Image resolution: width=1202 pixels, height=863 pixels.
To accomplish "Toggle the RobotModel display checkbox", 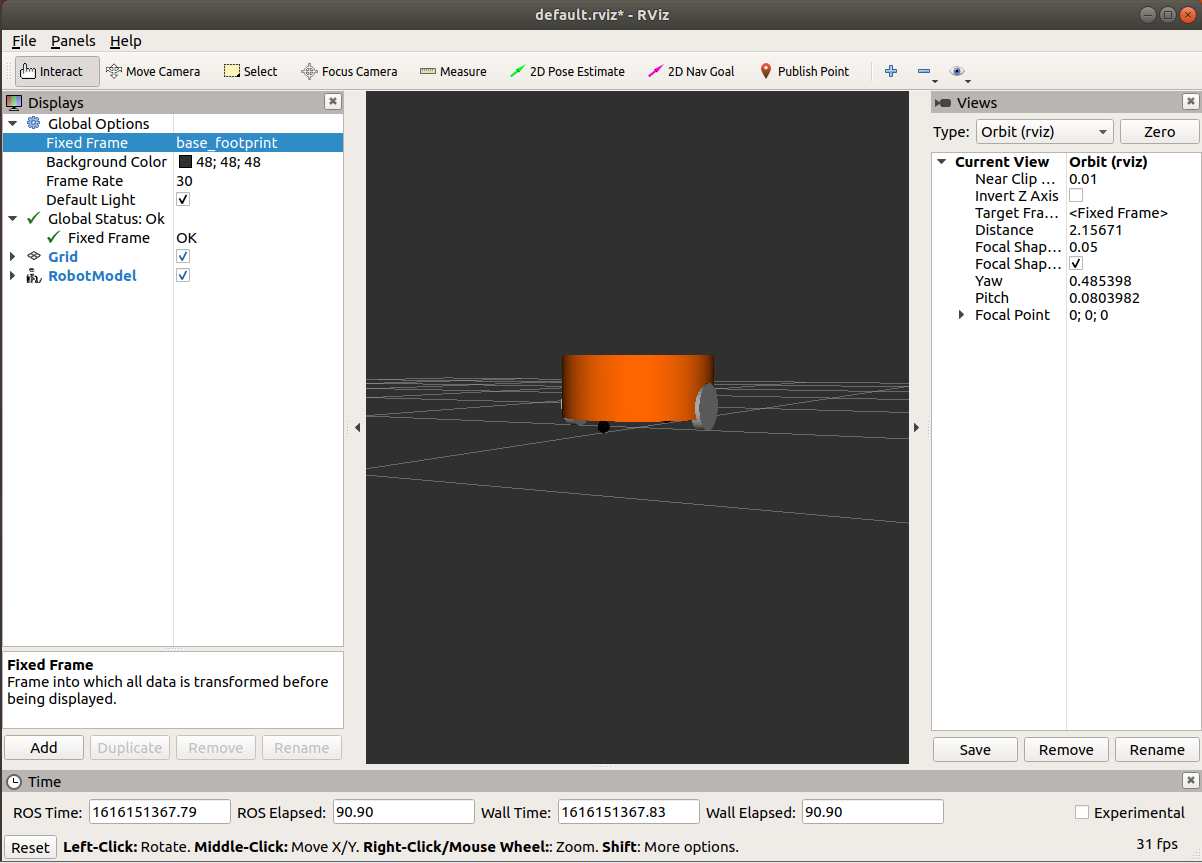I will pos(183,275).
